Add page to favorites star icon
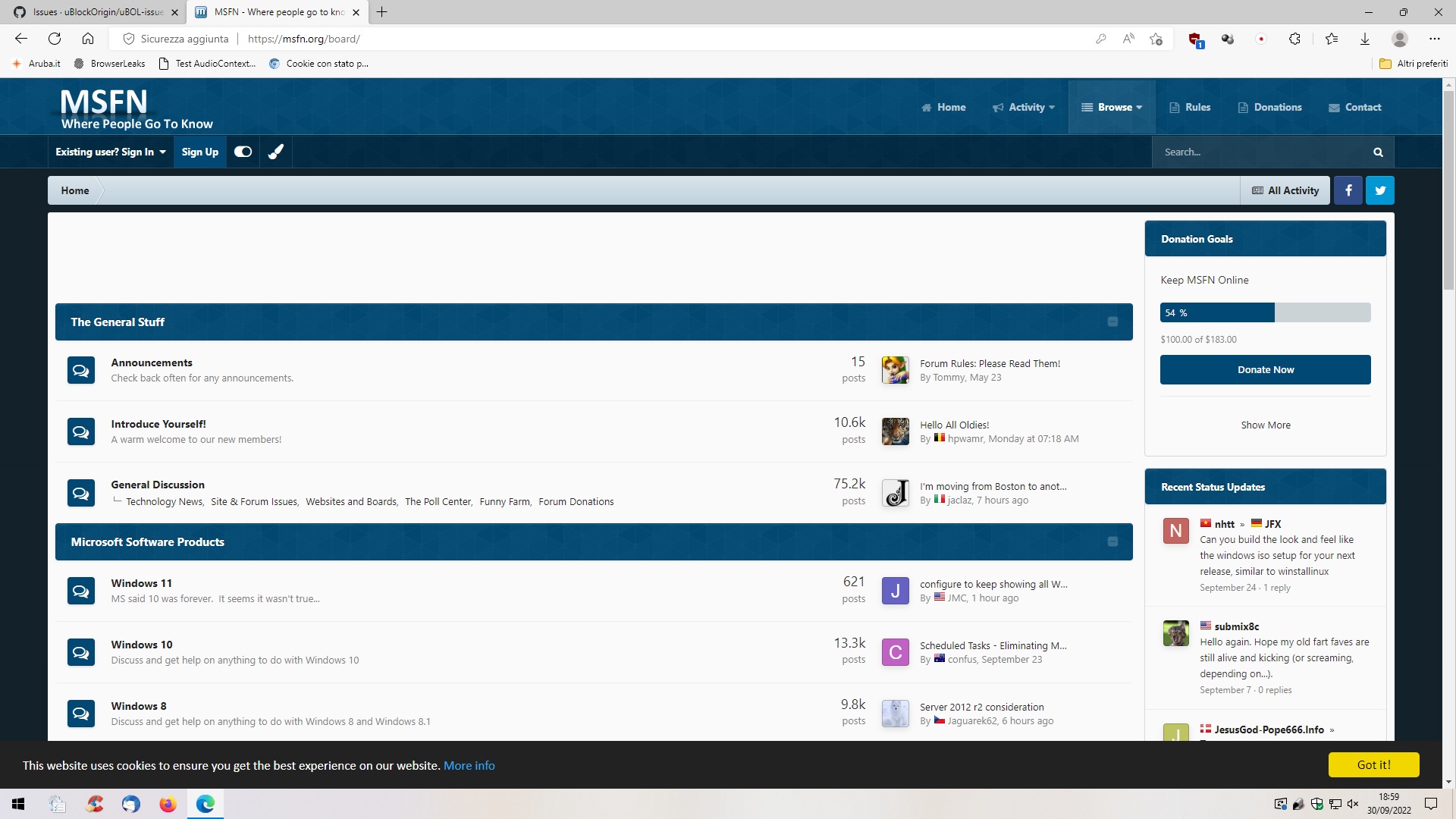 pos(1156,39)
